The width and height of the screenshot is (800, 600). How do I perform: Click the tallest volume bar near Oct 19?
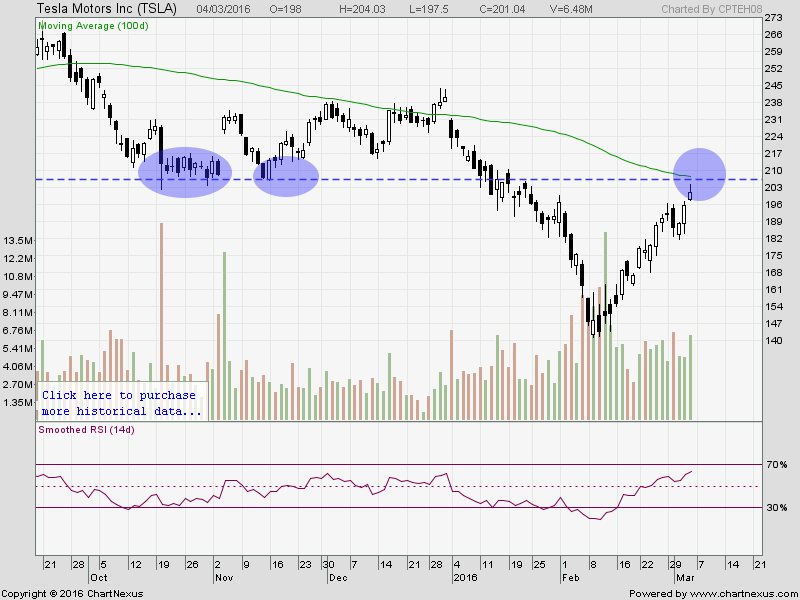point(161,321)
